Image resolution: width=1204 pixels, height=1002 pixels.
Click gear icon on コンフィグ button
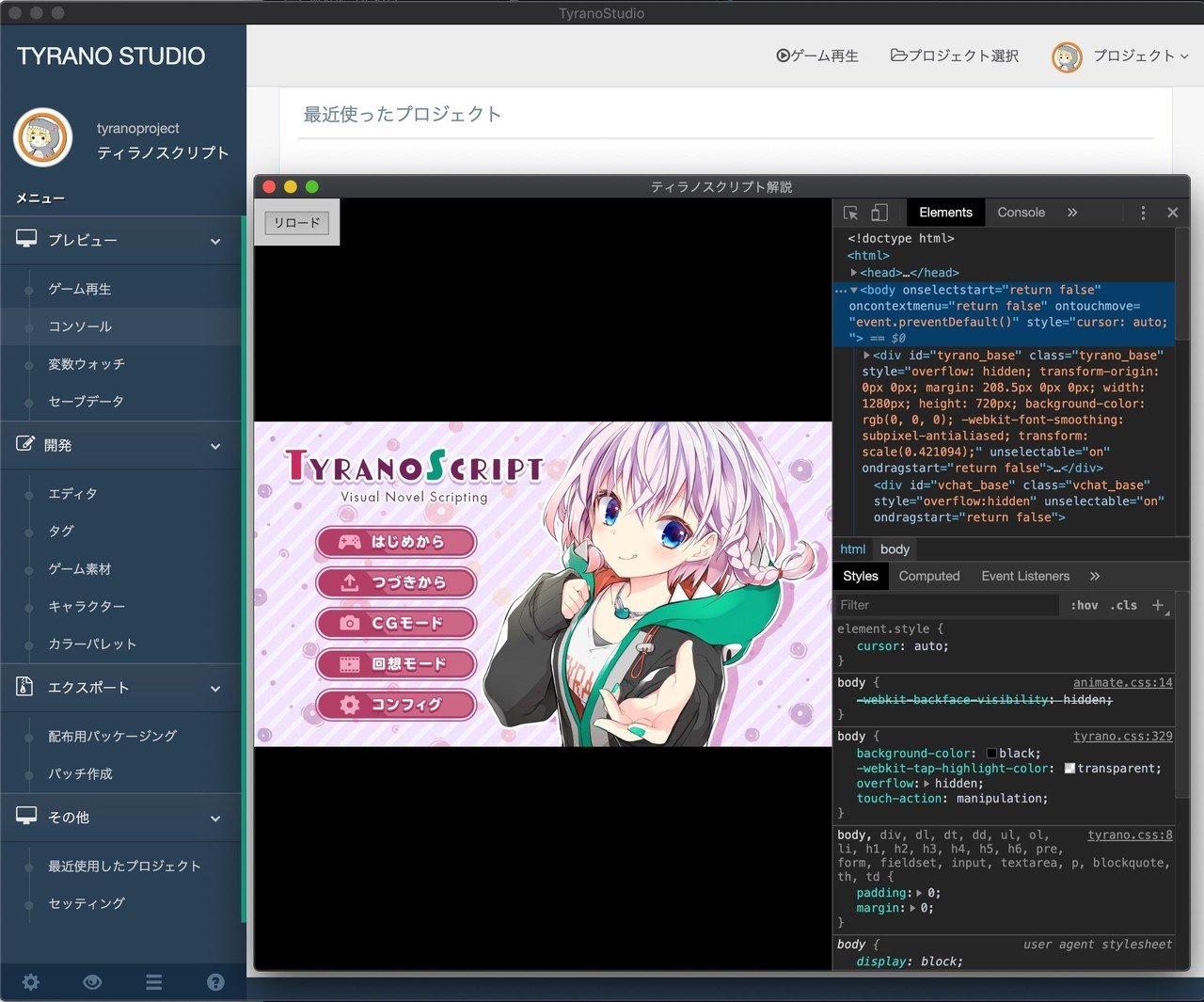pyautogui.click(x=350, y=704)
